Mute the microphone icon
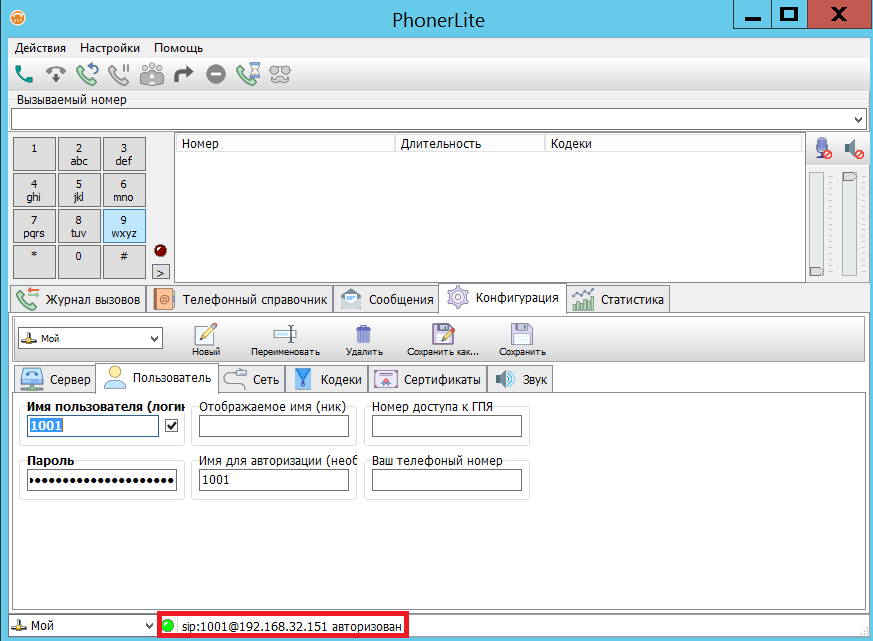Image resolution: width=873 pixels, height=641 pixels. [x=823, y=148]
